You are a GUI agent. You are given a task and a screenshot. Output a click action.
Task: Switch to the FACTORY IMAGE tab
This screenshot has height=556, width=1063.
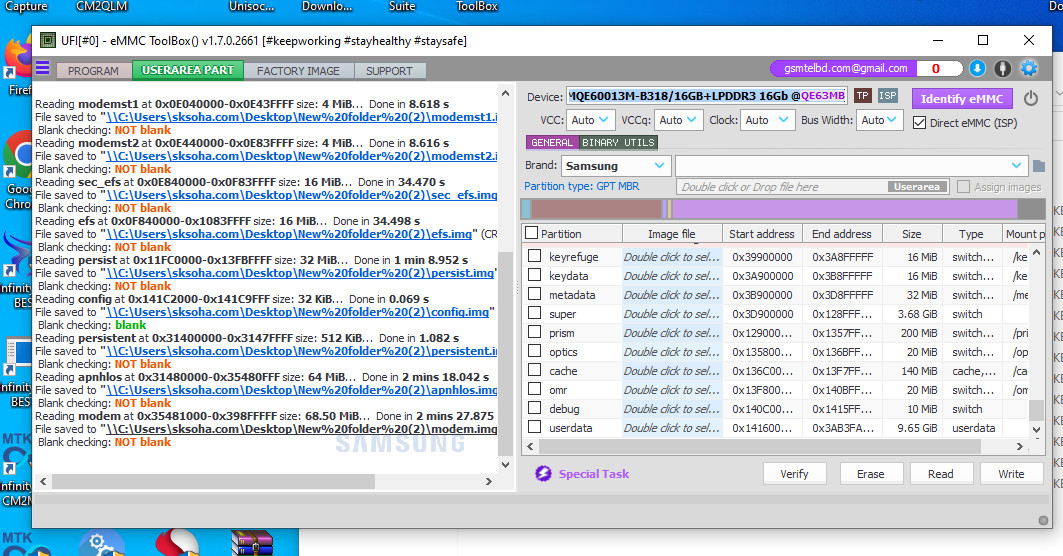click(x=298, y=71)
